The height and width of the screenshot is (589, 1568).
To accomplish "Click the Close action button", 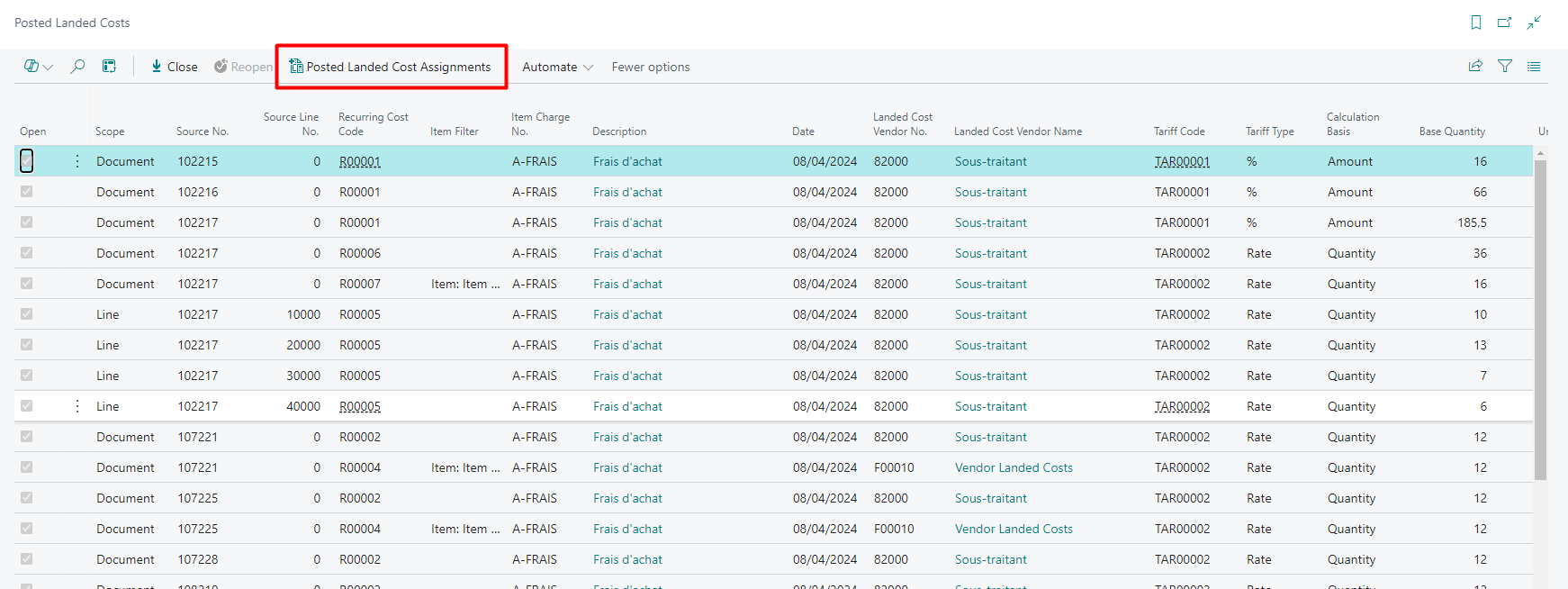I will coord(175,67).
